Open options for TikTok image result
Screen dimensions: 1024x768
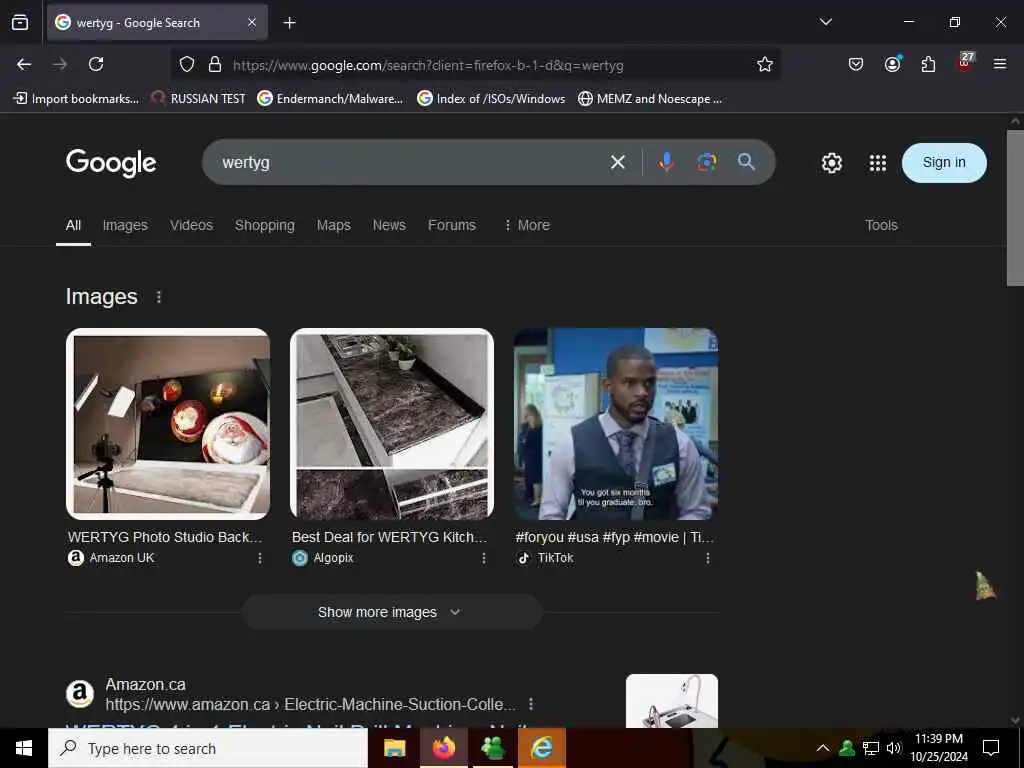click(x=708, y=558)
